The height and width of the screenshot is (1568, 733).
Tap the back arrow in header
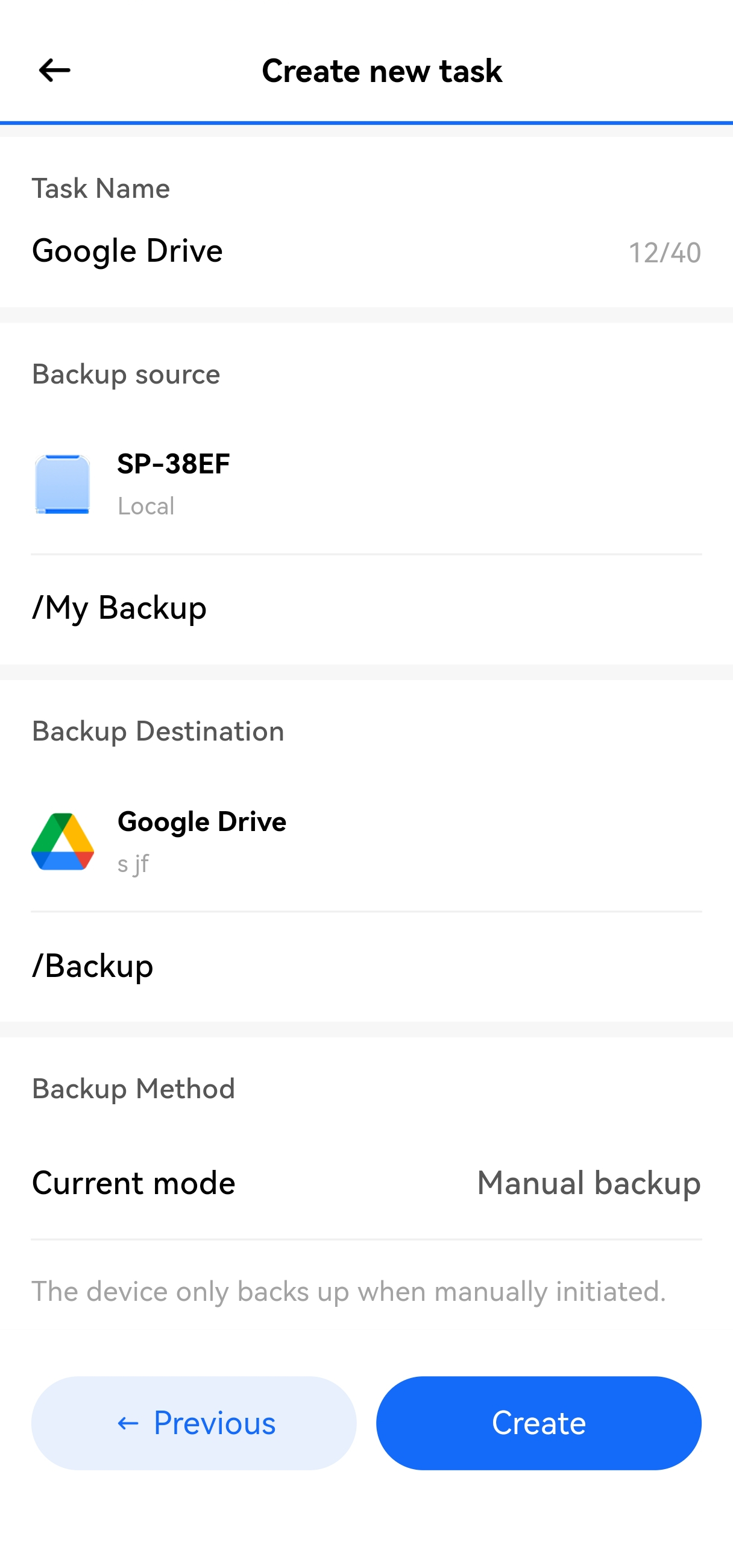pyautogui.click(x=54, y=70)
